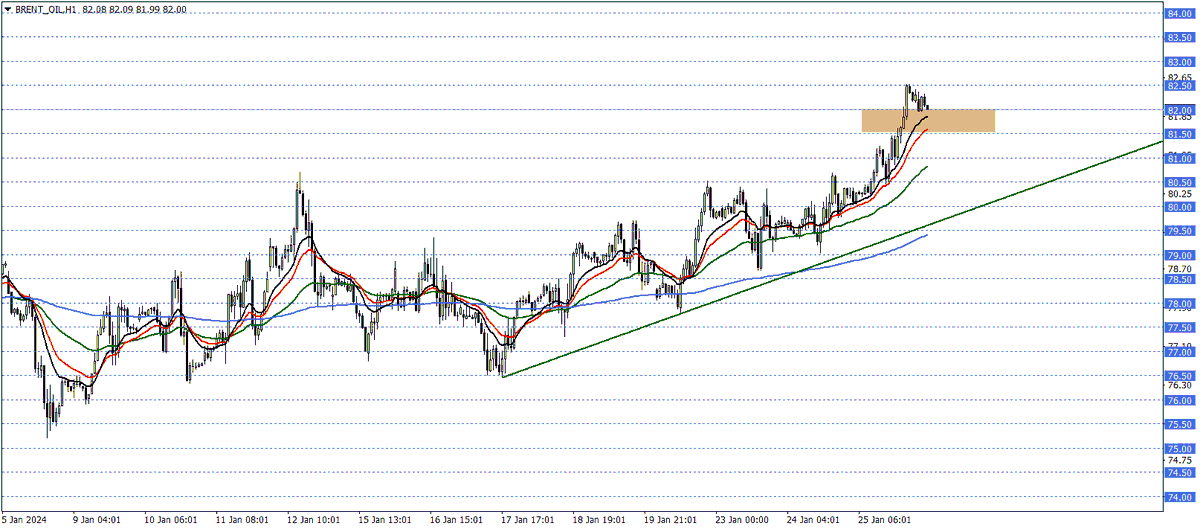
Task: Select the orange rectangle zone near 82.00
Action: coord(928,120)
